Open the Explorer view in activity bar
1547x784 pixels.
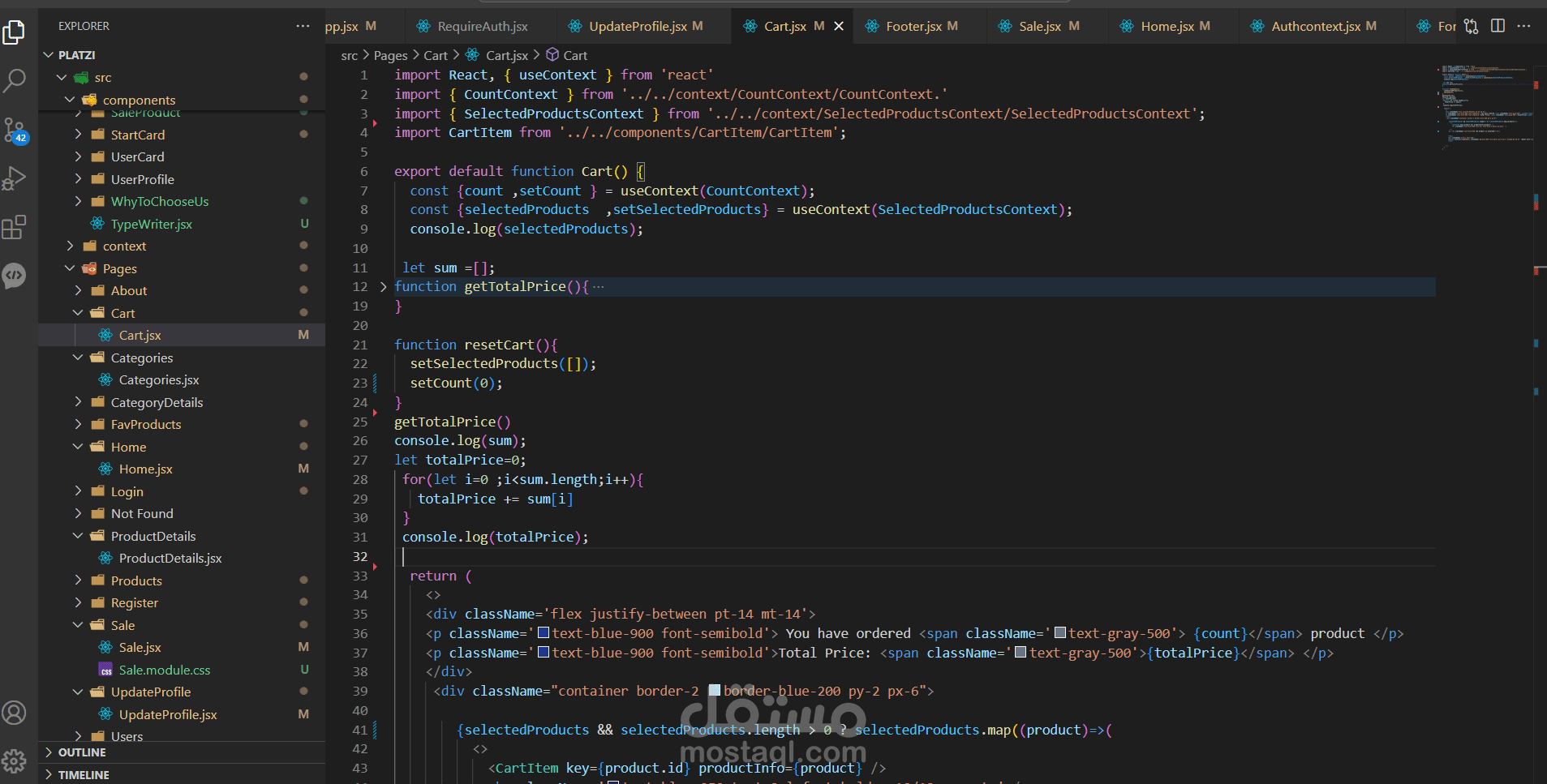(x=15, y=32)
